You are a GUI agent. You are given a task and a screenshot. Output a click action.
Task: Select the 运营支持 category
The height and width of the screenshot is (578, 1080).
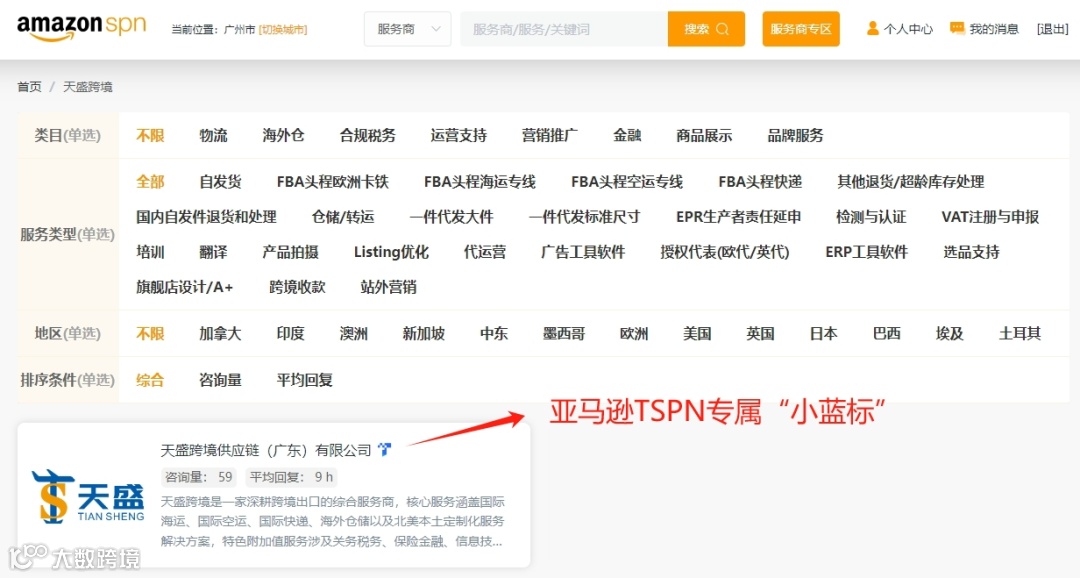(x=459, y=136)
